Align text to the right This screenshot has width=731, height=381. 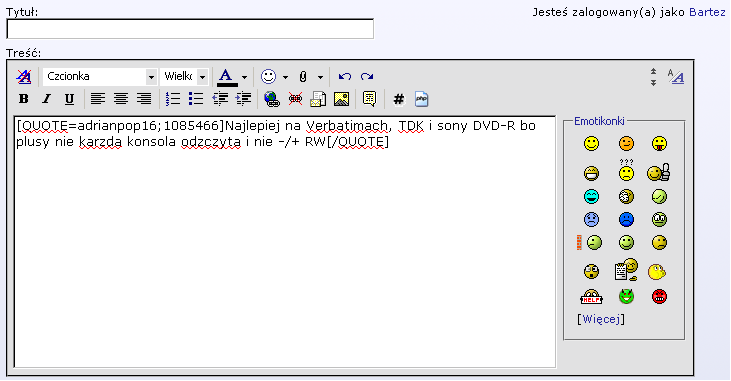click(x=144, y=99)
